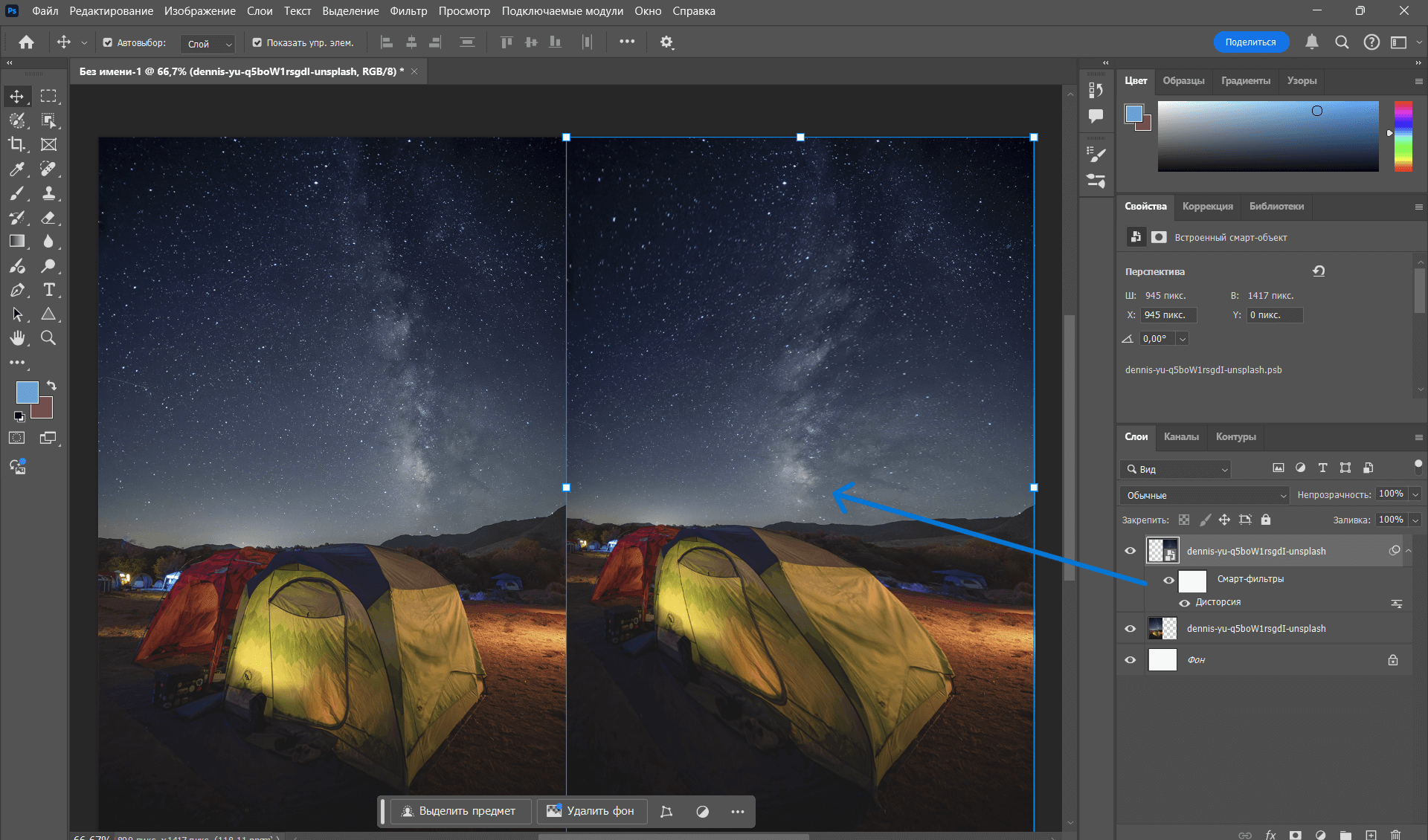Screen dimensions: 1428x840
Task: Click the fx layer style icon
Action: point(1270,835)
